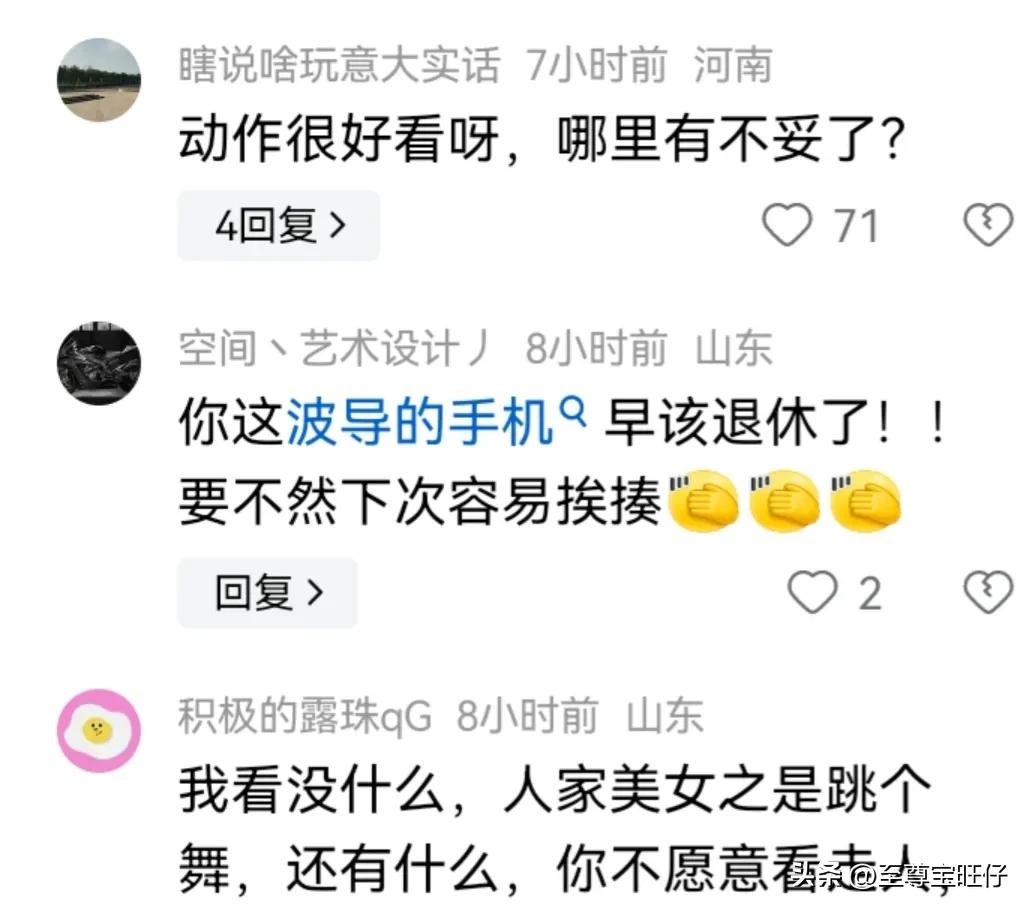Dislike the 早该退休了 comment
The image size is (1031, 912).
pyautogui.click(x=988, y=592)
